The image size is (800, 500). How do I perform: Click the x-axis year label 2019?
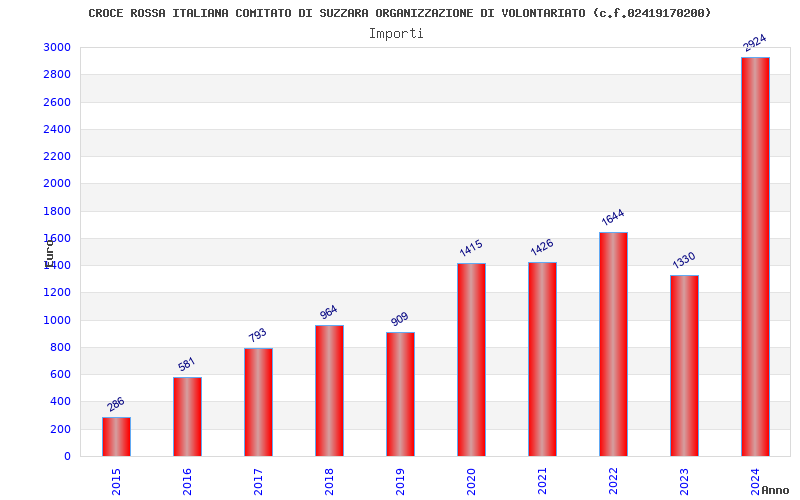pyautogui.click(x=400, y=482)
